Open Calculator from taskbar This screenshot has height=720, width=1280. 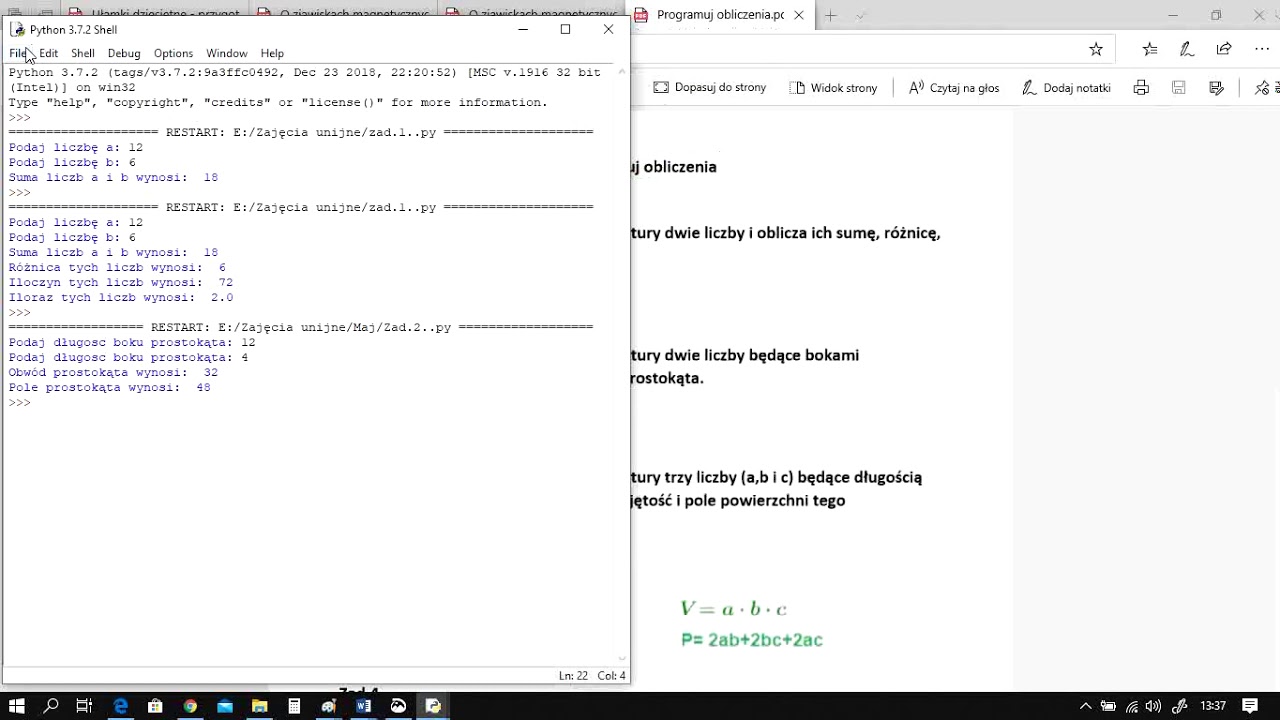click(294, 706)
